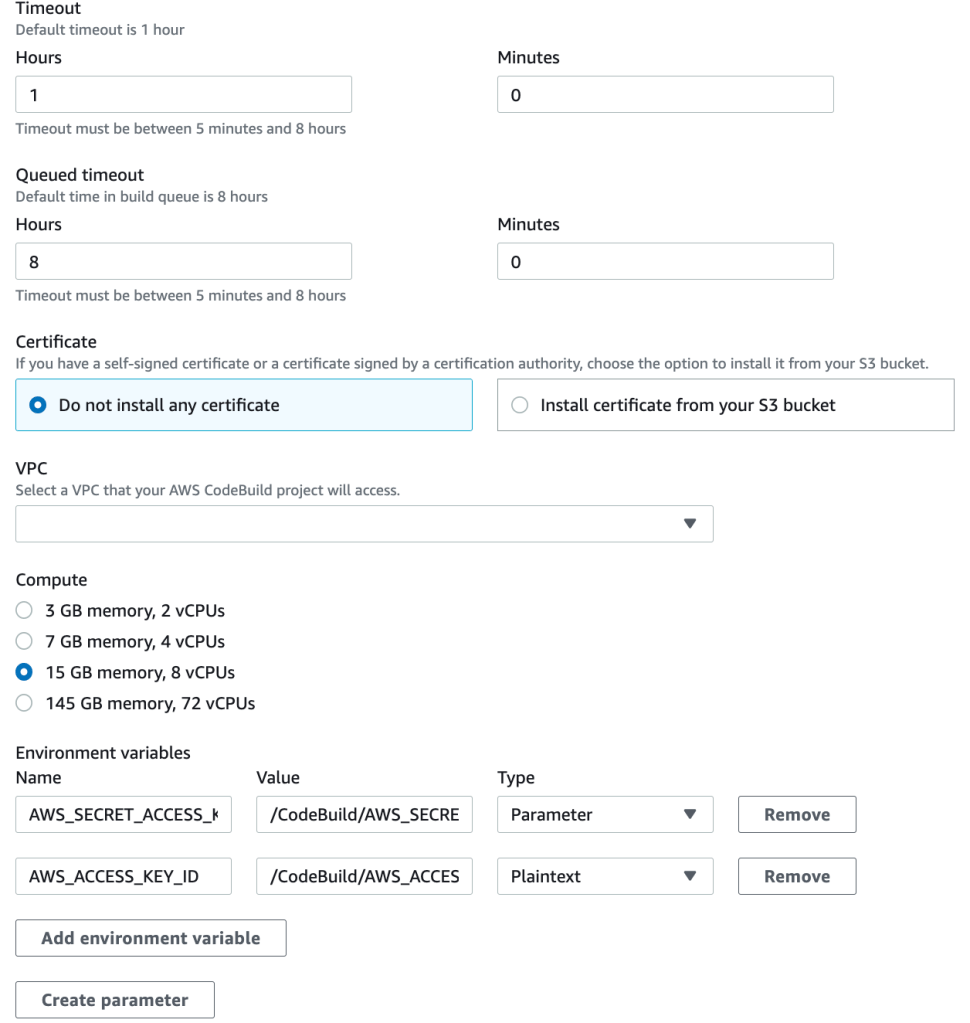Remove the AWS_SECRET_ACCESS_KEY variable row
970x1023 pixels.
(x=796, y=814)
